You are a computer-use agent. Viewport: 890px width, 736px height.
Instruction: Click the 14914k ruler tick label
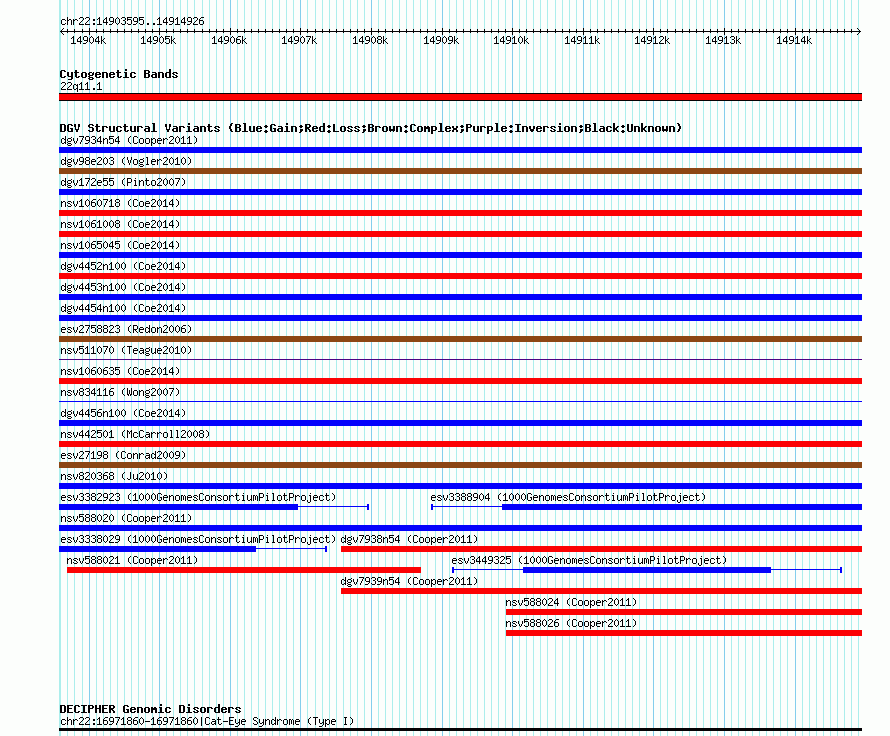coord(794,40)
